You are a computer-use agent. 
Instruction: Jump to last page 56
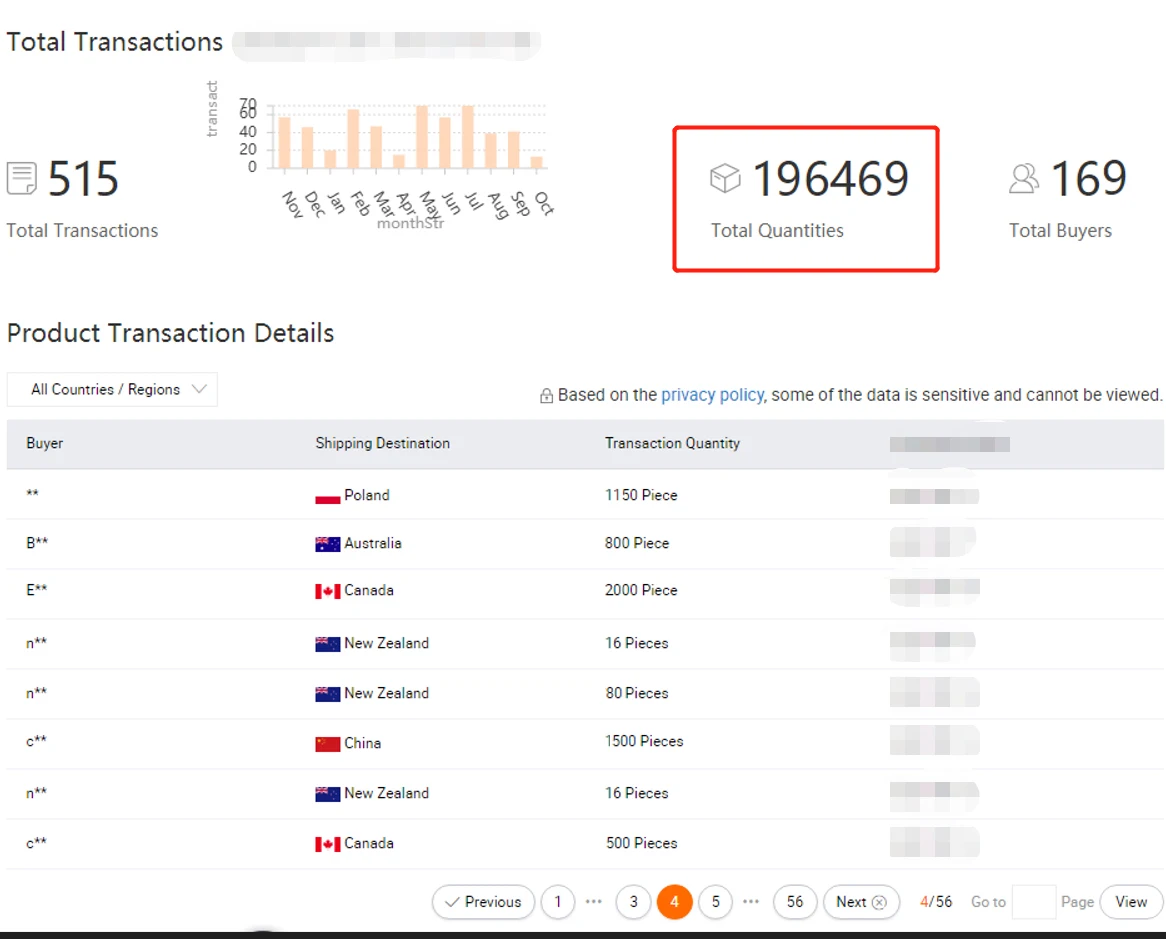click(x=795, y=902)
